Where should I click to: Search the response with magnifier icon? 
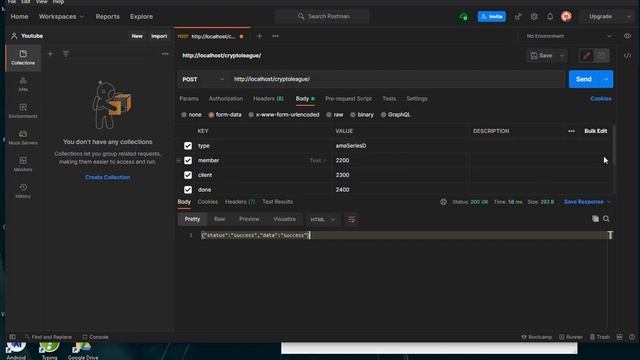(x=606, y=219)
